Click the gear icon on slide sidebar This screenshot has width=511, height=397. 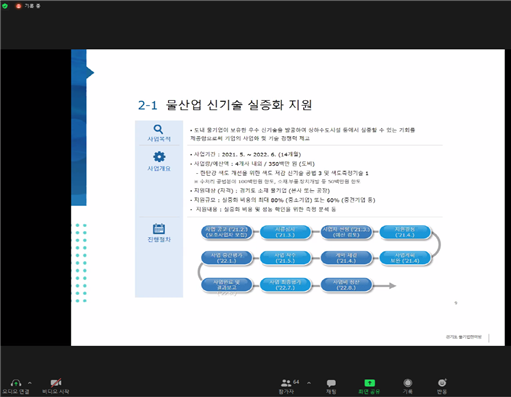point(159,157)
